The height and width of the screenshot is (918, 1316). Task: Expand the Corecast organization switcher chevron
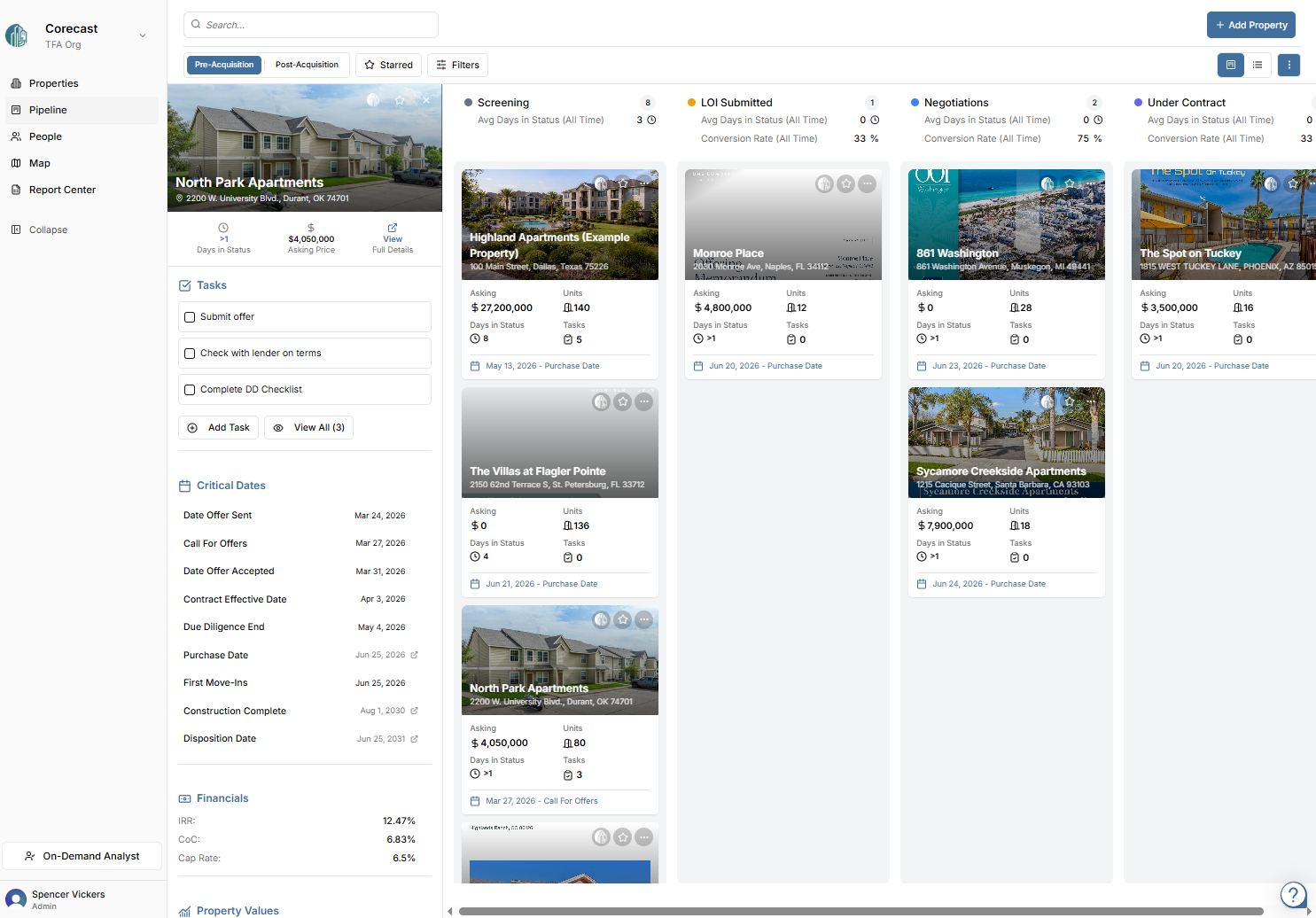(143, 35)
